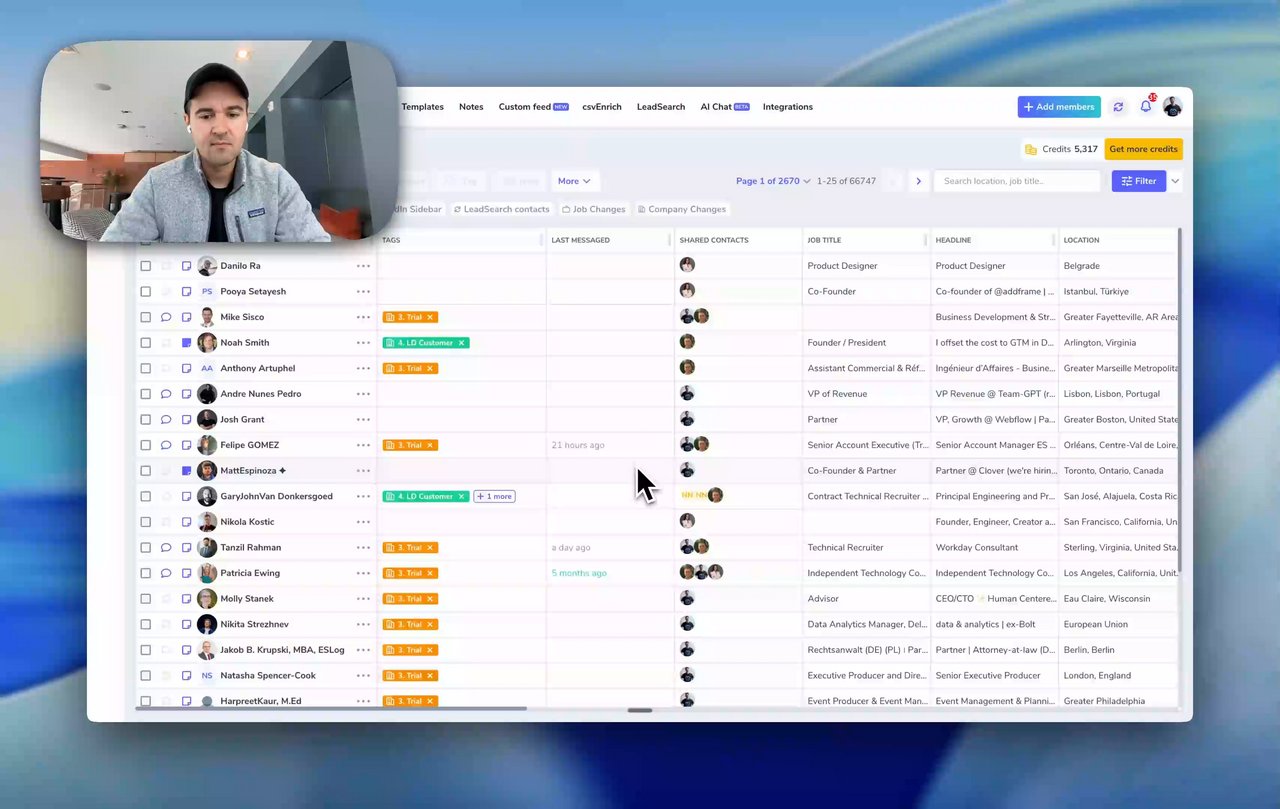Open message icon for Felipe GOMEZ

[166, 445]
